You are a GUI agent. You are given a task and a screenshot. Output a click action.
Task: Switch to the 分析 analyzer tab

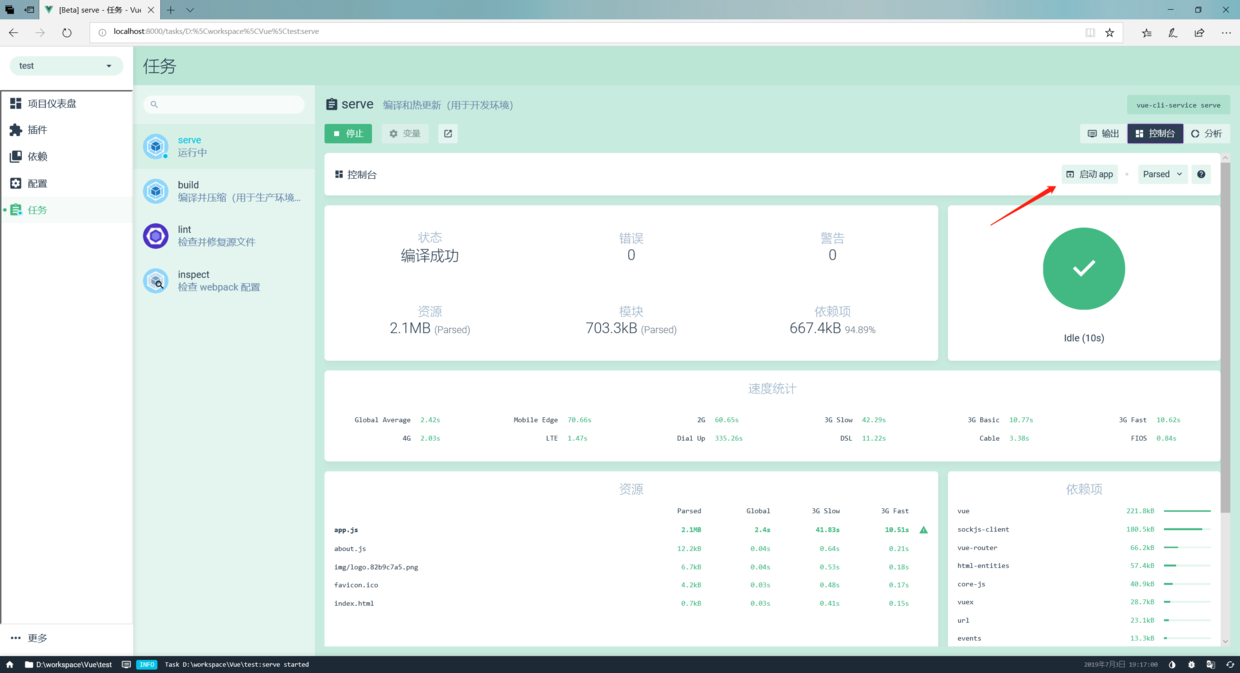[x=1206, y=133]
